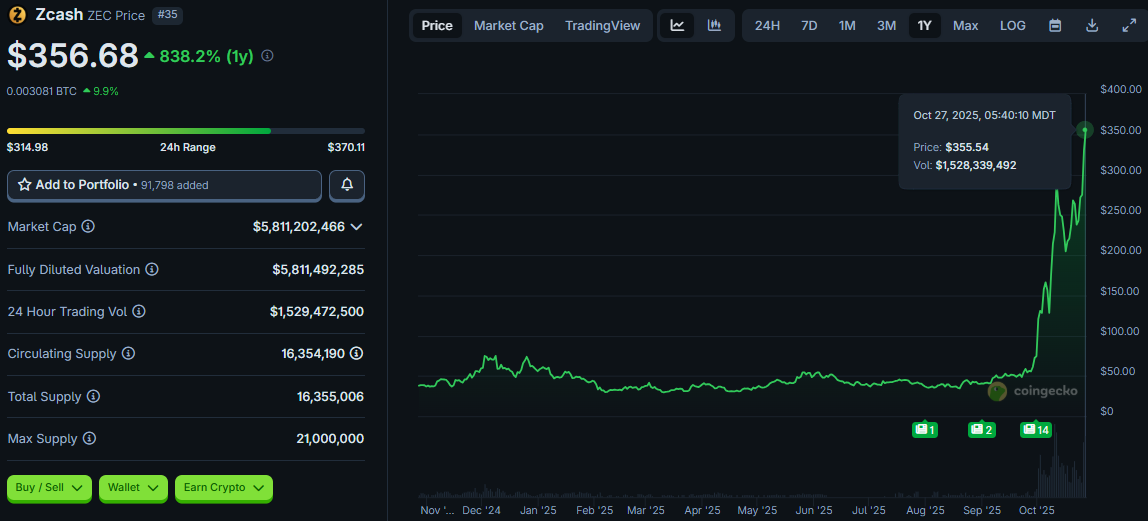Open the Buy / Sell dropdown
This screenshot has width=1148, height=521.
click(49, 488)
